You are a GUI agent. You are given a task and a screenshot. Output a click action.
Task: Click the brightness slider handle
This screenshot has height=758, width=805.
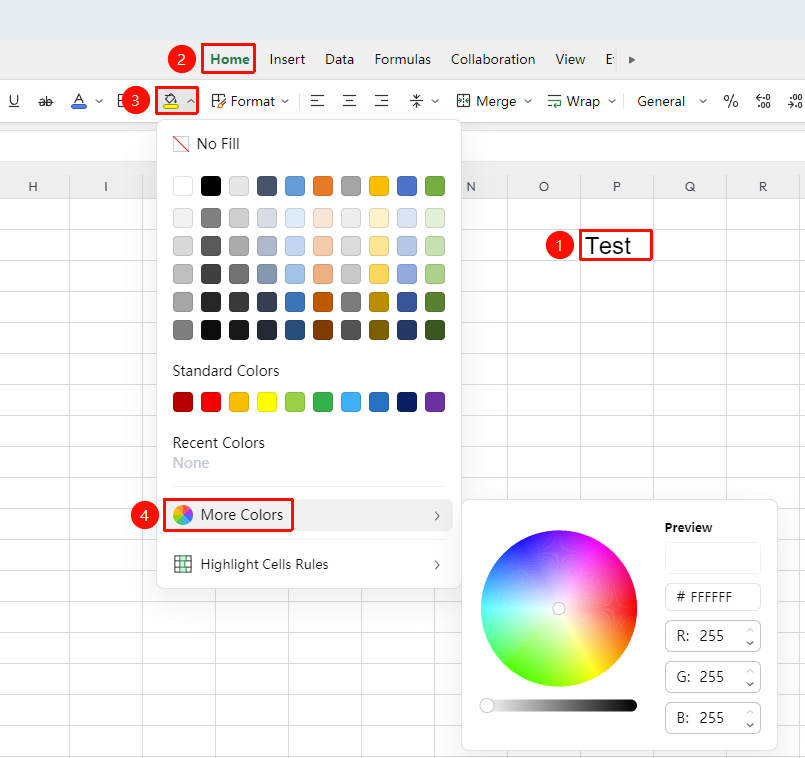coord(487,706)
